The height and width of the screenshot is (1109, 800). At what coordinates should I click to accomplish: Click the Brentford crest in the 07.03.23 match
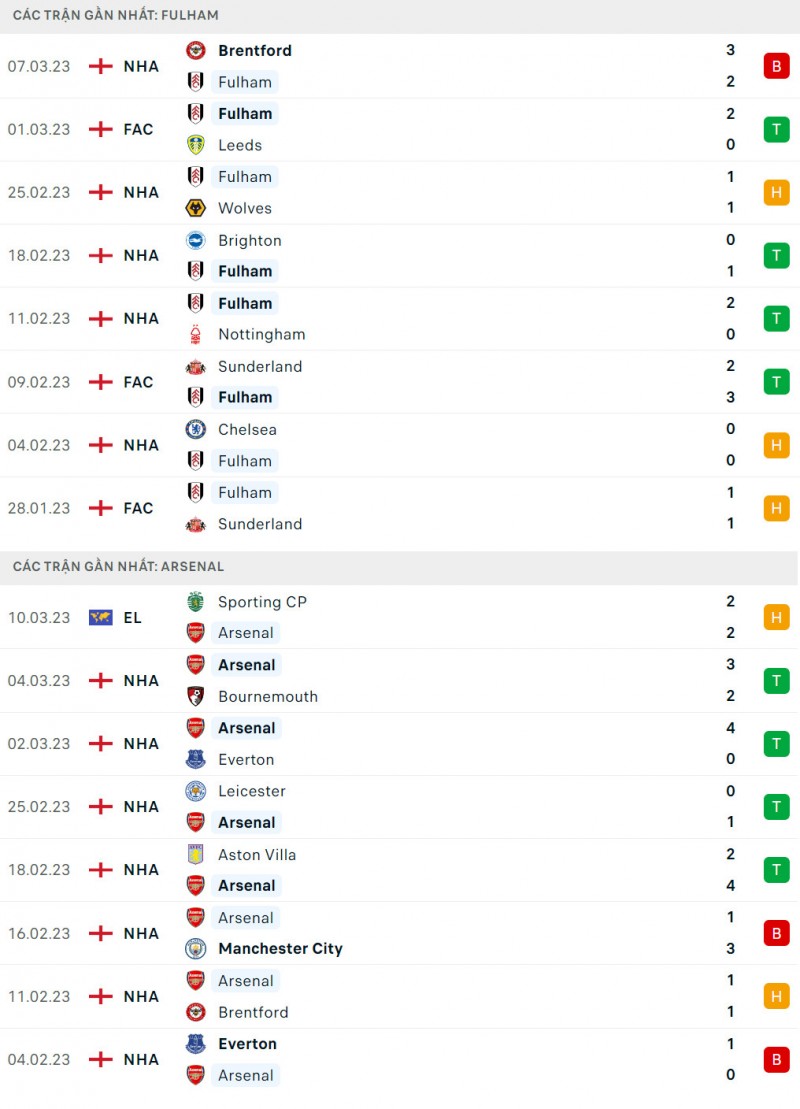(x=196, y=50)
